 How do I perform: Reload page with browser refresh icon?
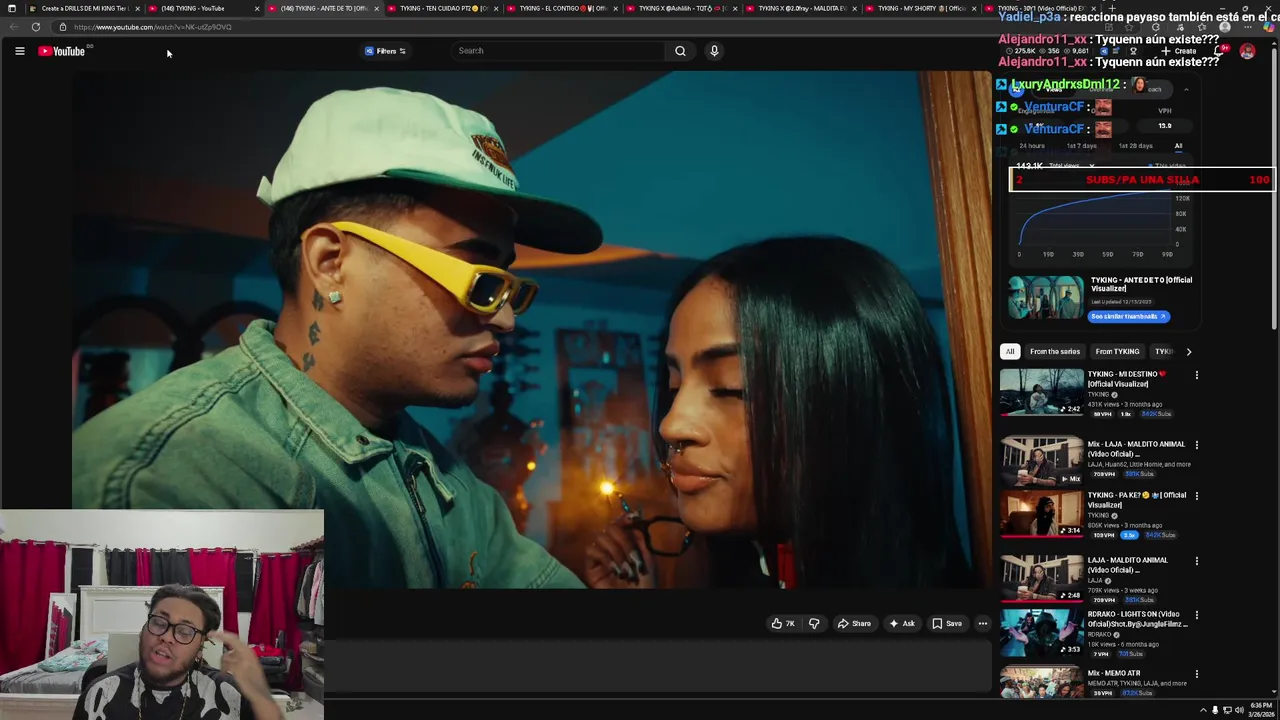[36, 27]
